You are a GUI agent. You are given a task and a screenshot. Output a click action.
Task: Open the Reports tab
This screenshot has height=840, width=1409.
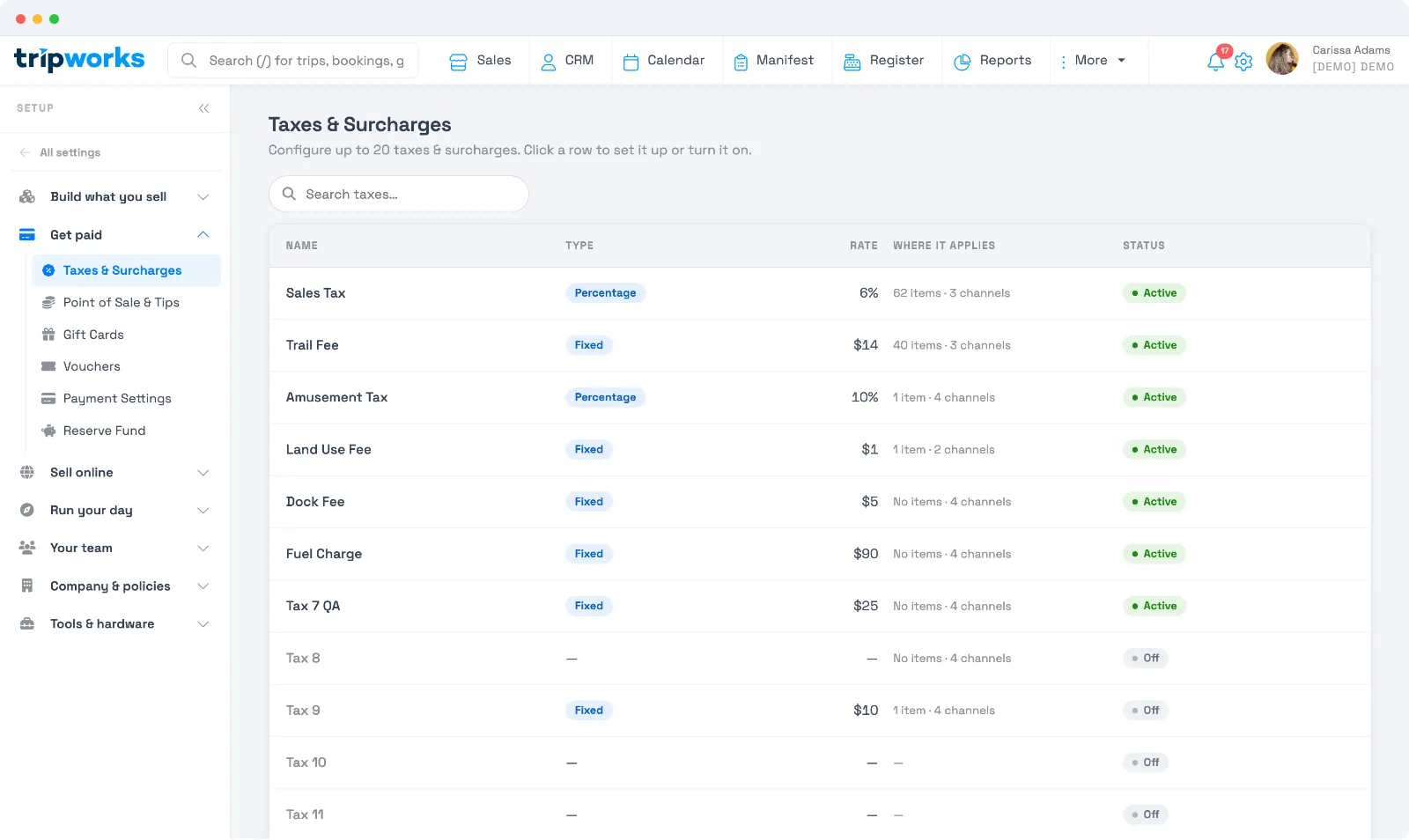pyautogui.click(x=992, y=61)
